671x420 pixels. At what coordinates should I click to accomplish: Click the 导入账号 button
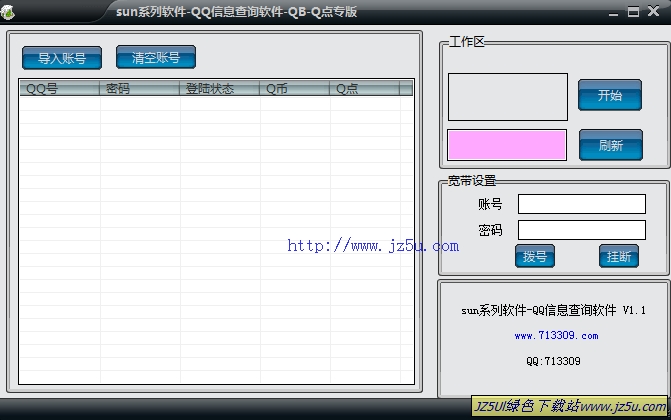coord(62,58)
